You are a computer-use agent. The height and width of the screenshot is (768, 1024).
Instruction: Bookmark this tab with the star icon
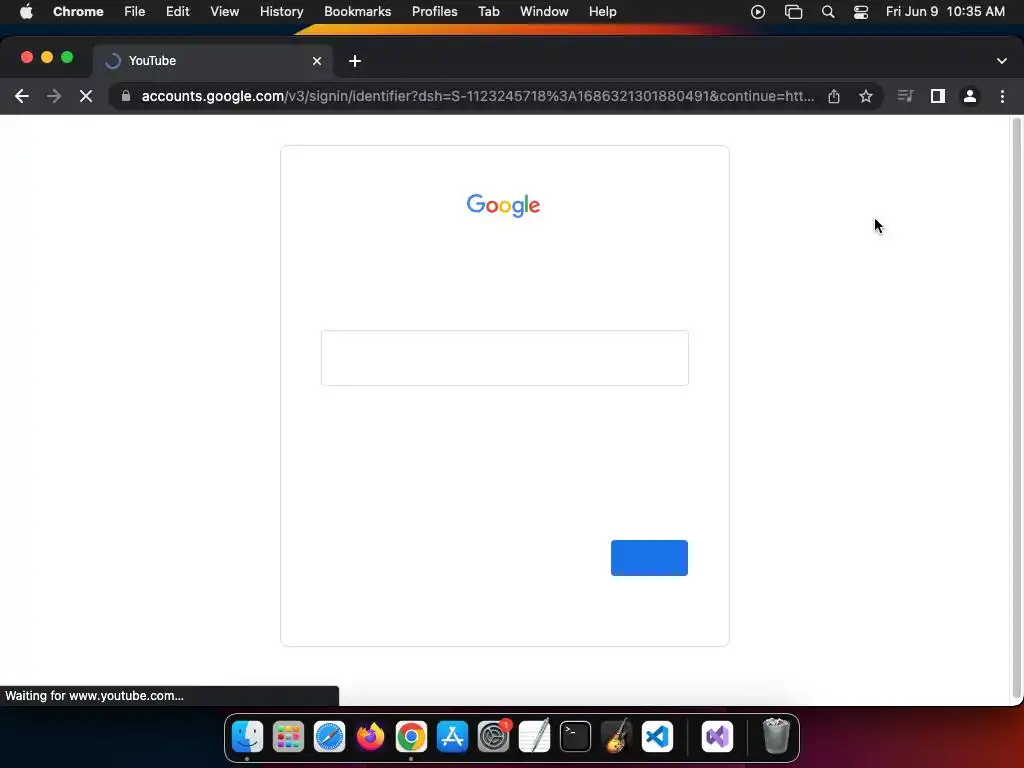pos(866,97)
